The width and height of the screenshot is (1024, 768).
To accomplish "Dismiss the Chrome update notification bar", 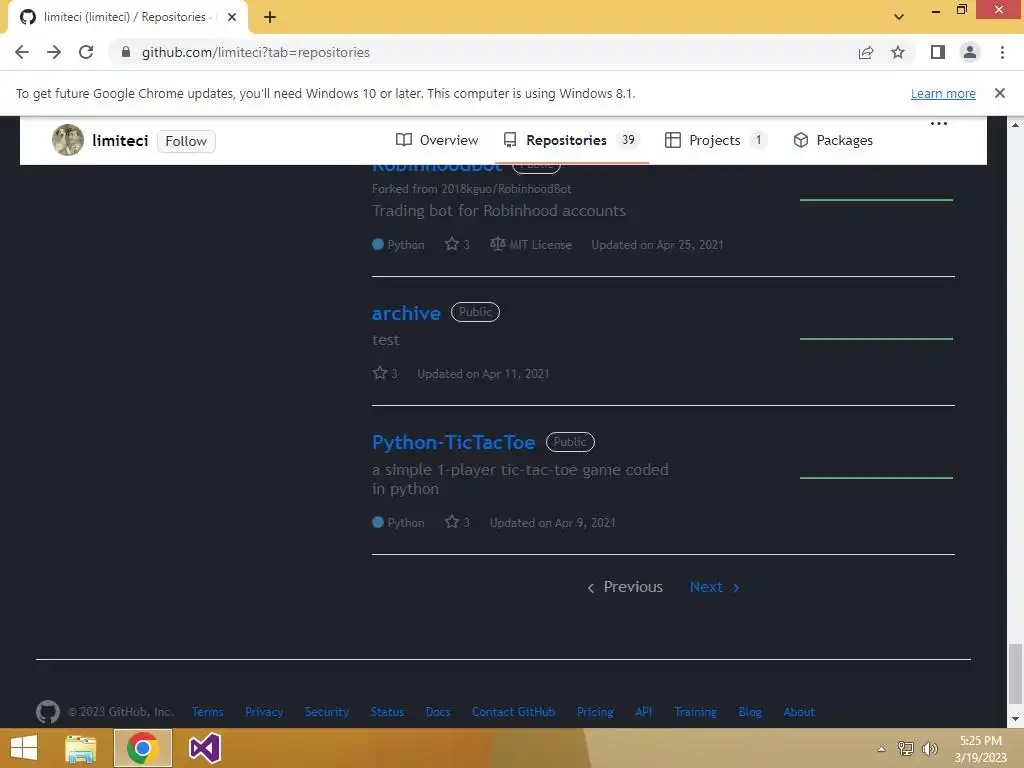I will [x=999, y=93].
